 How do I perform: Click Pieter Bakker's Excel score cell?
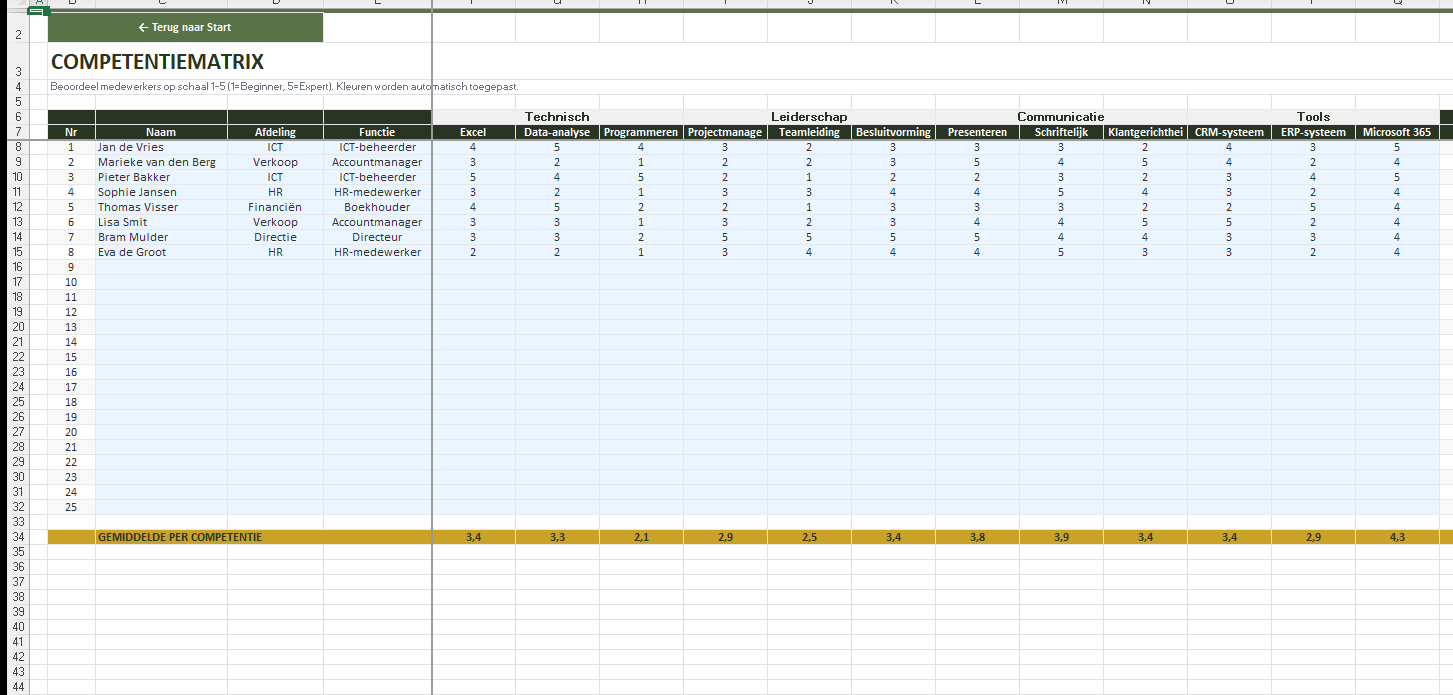click(473, 177)
